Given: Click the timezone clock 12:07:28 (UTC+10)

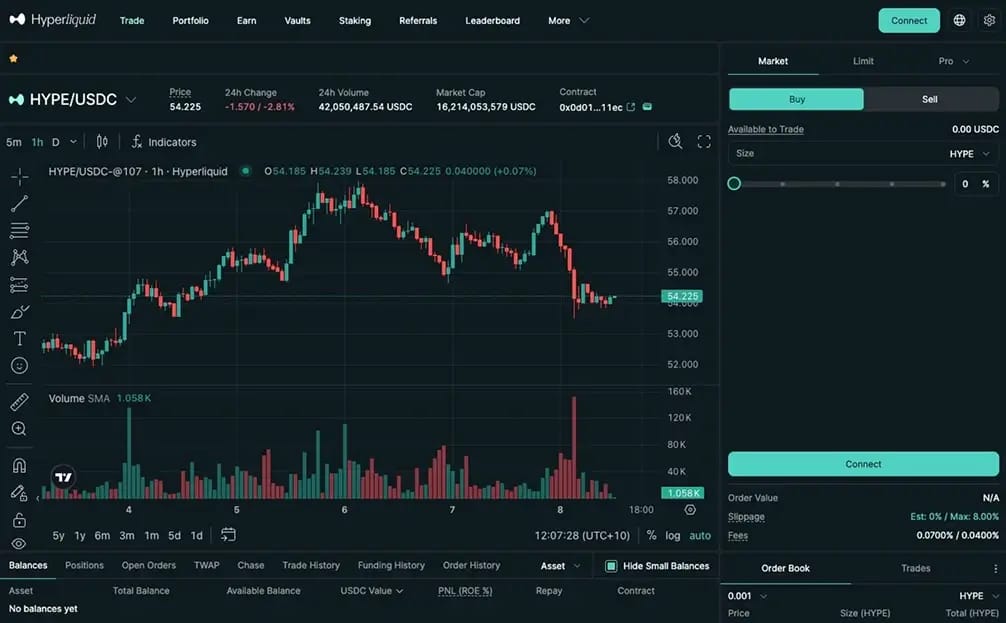Looking at the screenshot, I should [582, 535].
